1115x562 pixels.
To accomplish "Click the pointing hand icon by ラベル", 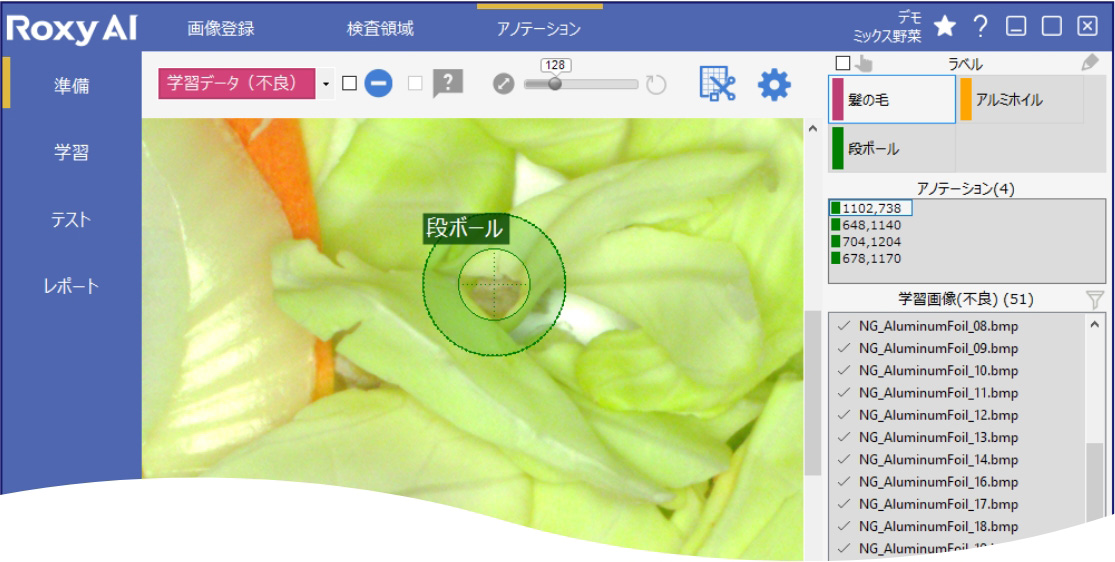I will [863, 63].
